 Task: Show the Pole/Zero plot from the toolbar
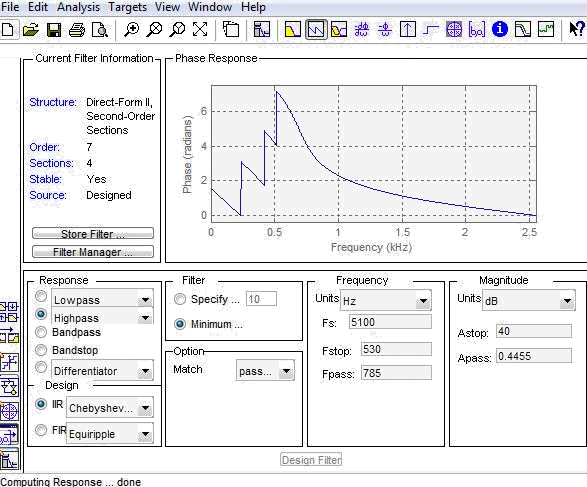[x=454, y=29]
